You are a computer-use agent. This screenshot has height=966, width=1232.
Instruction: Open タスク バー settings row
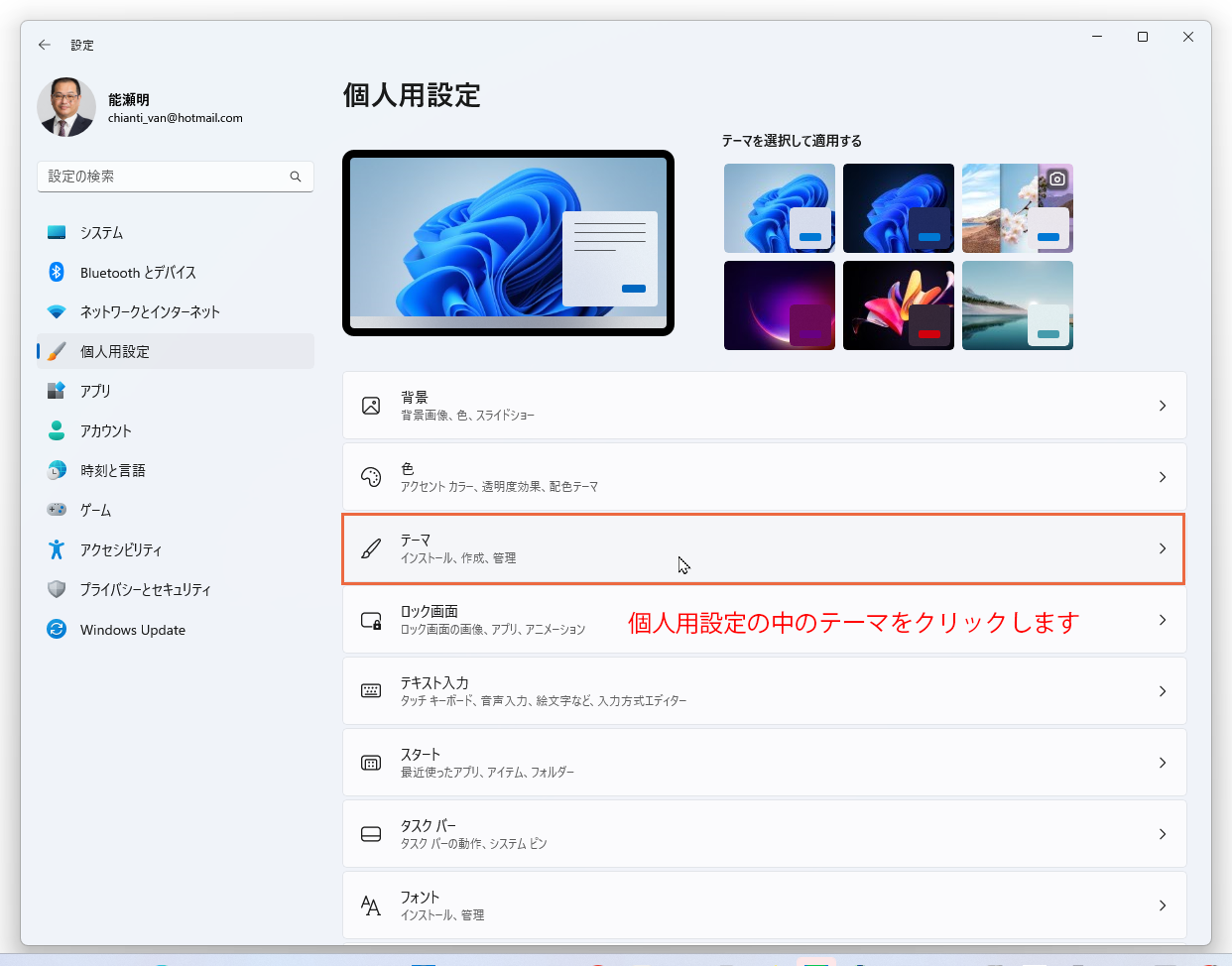click(765, 834)
